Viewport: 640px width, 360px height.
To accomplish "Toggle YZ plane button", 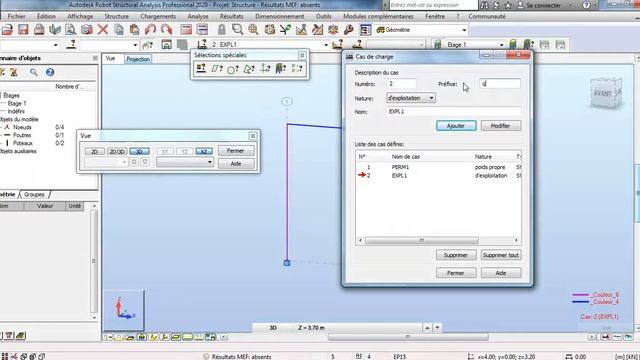I will (184, 151).
